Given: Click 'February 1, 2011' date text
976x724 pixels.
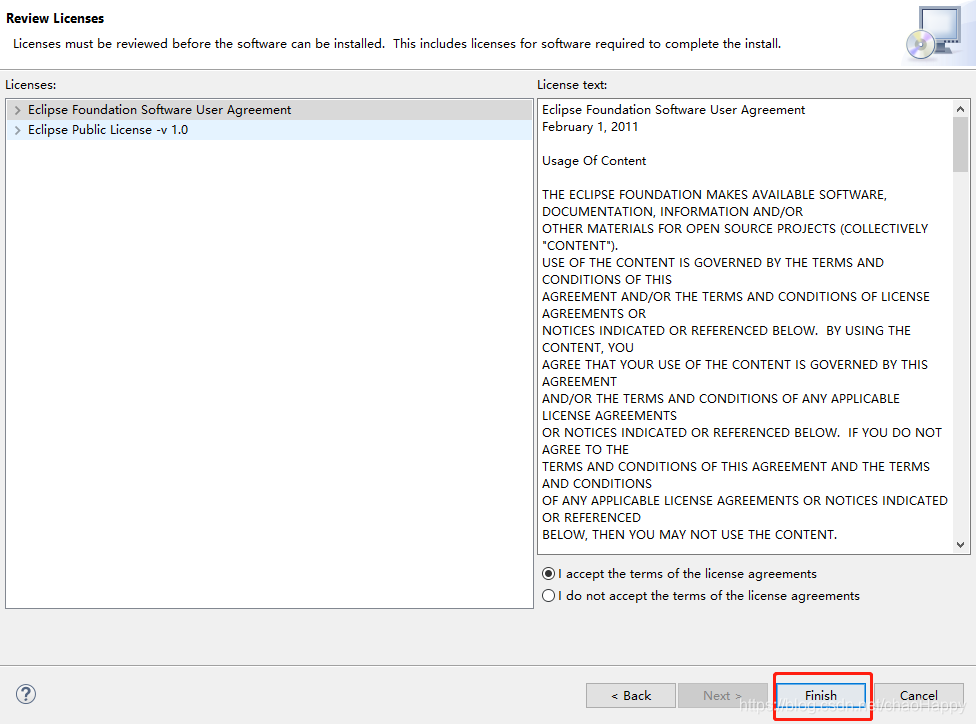Looking at the screenshot, I should (x=590, y=127).
